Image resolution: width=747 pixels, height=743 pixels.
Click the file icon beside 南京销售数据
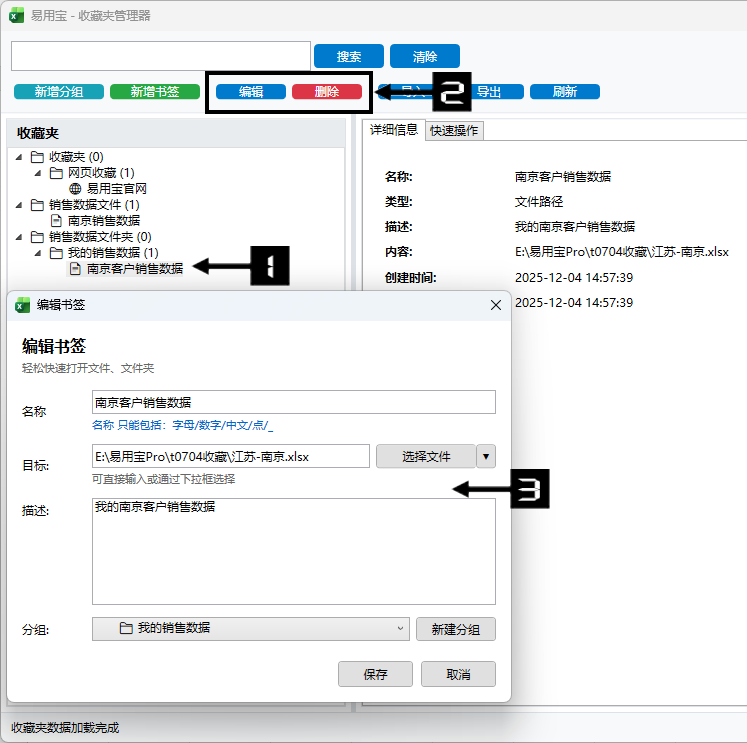(x=57, y=220)
